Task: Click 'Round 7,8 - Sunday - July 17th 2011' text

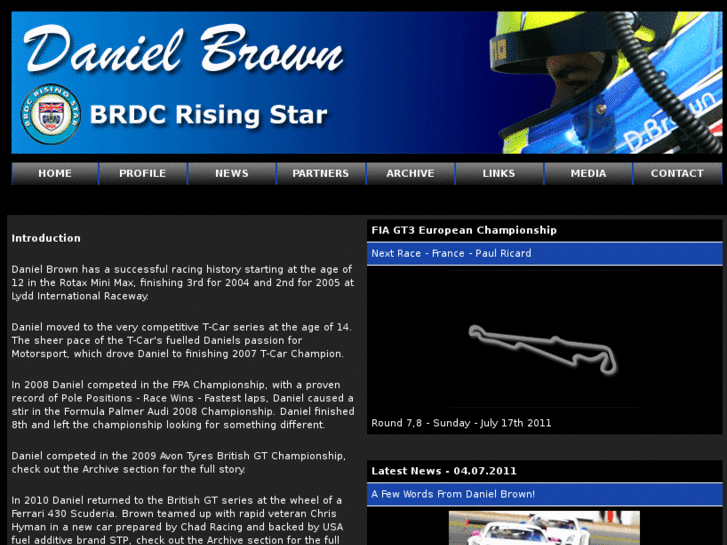Action: 461,423
